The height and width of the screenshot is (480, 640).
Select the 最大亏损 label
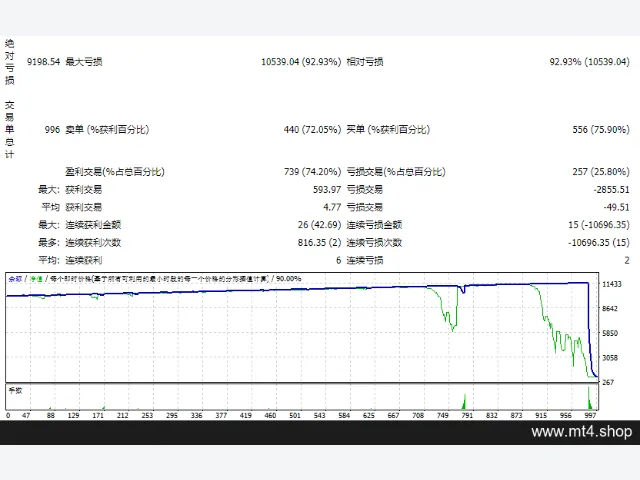click(84, 62)
